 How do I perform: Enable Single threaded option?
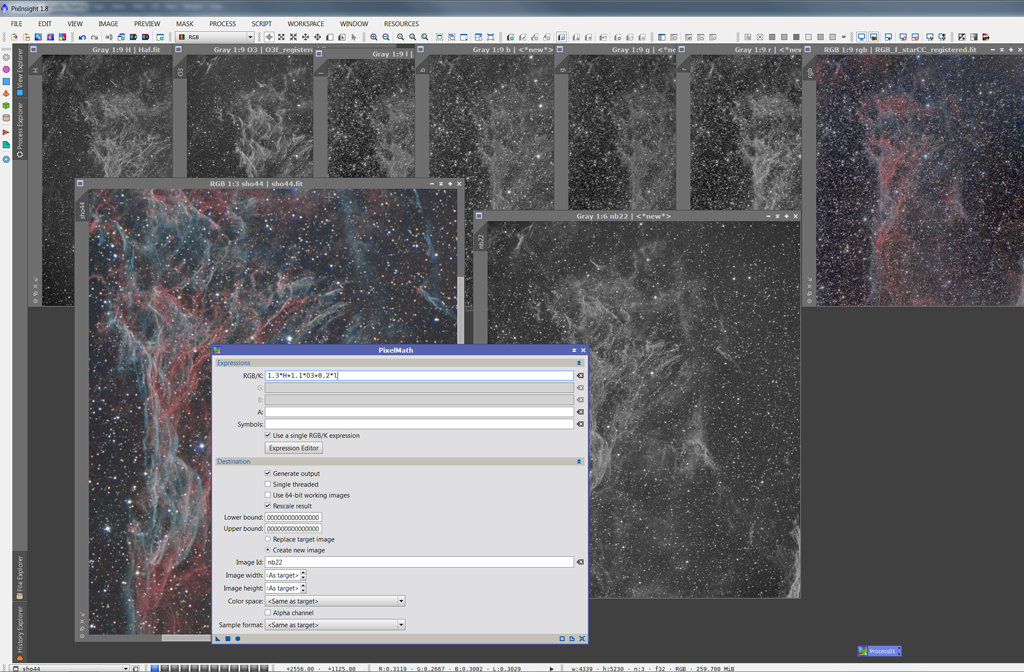pyautogui.click(x=268, y=484)
